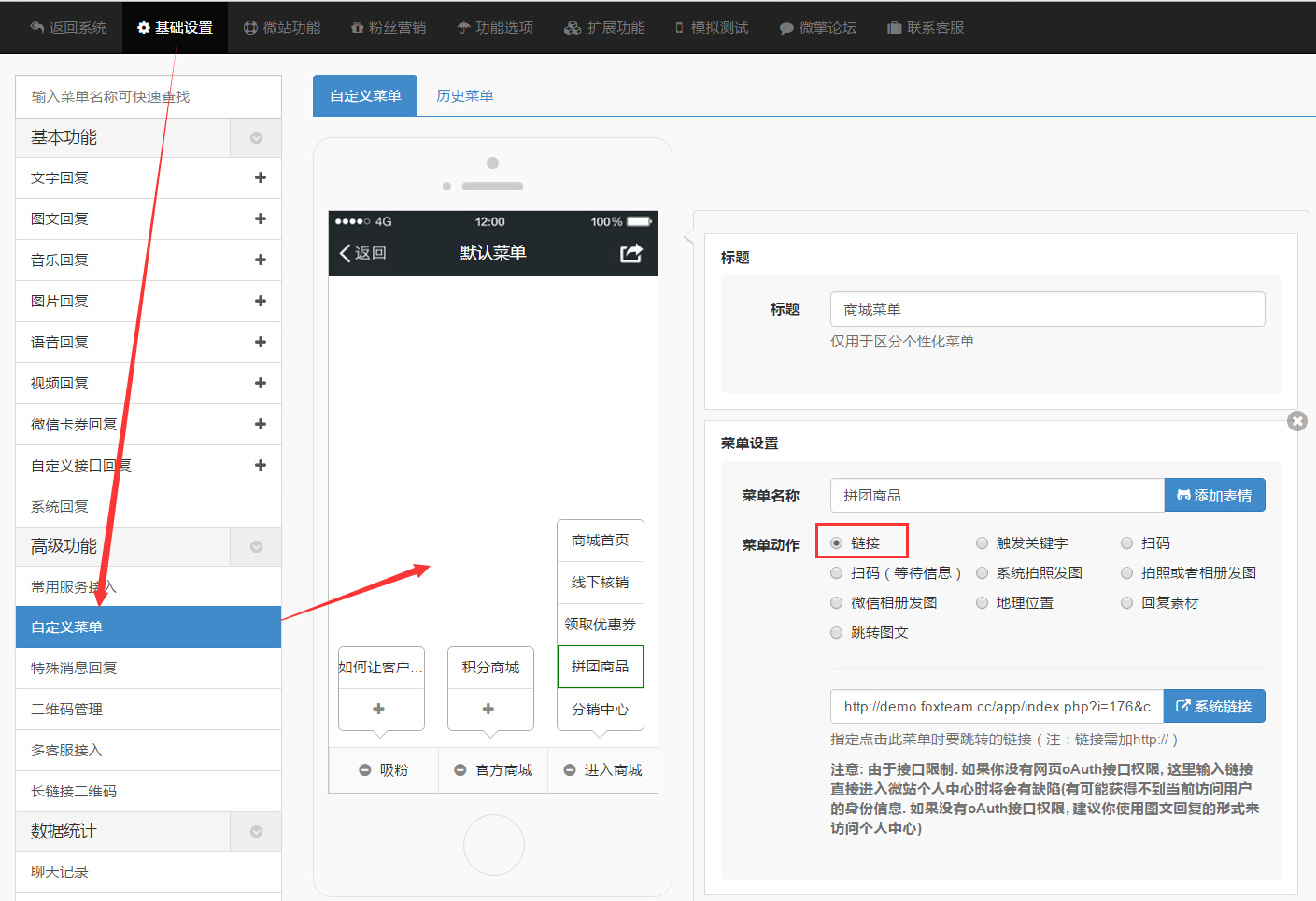Click the plus icon beside 文字回复
1316x901 pixels.
[x=260, y=177]
